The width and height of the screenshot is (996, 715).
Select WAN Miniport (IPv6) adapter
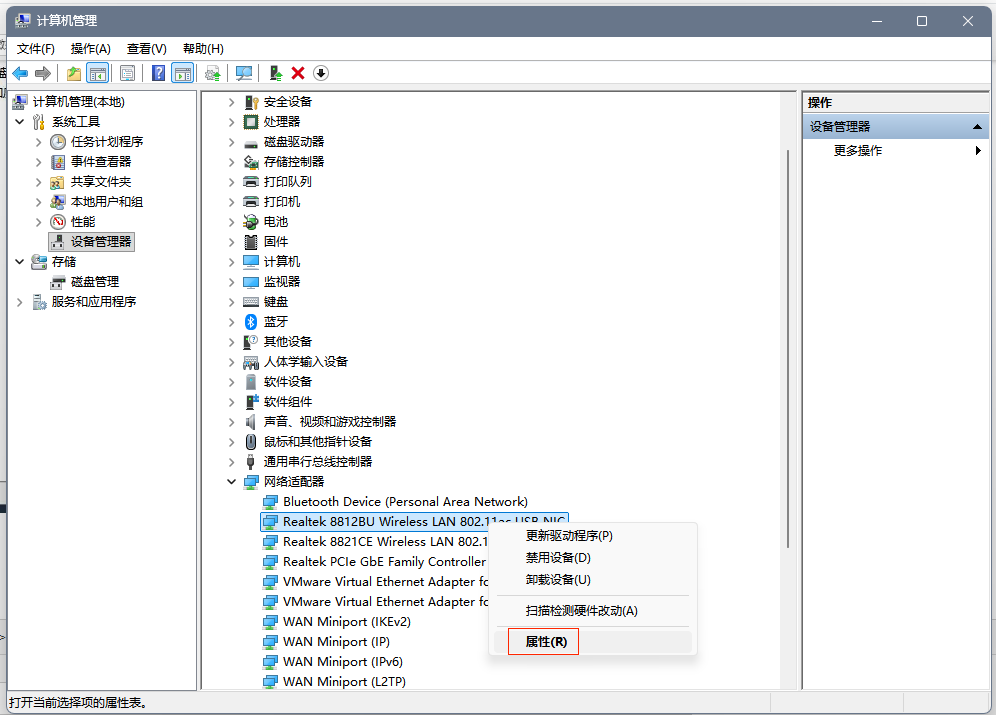(x=343, y=662)
